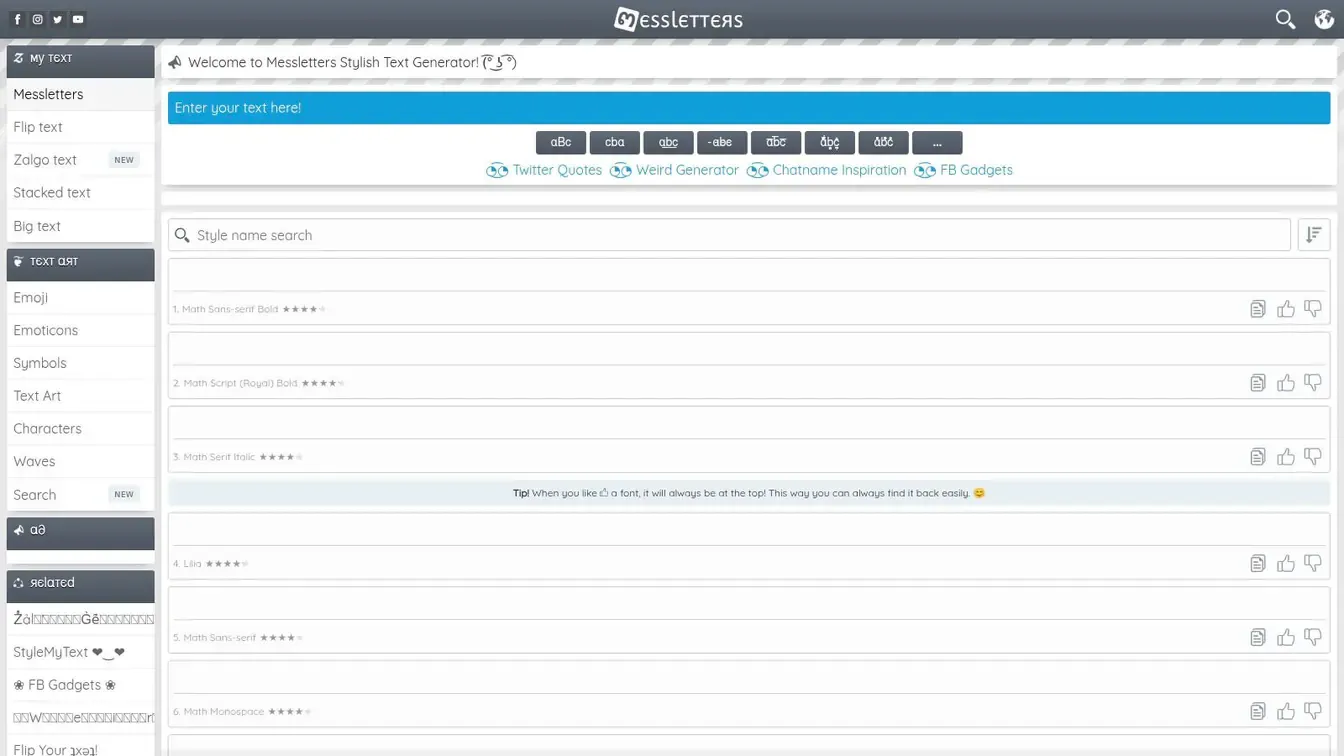Select Messletters in My Text menu
Viewport: 1344px width, 756px height.
pos(80,94)
